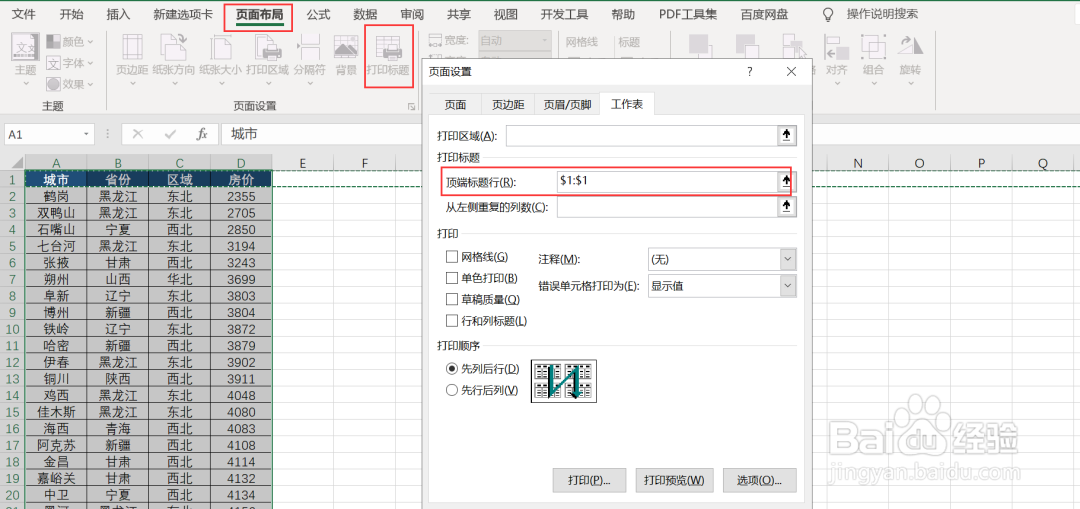
Task: Enable the 网格线 gridlines checkbox
Action: (x=452, y=257)
